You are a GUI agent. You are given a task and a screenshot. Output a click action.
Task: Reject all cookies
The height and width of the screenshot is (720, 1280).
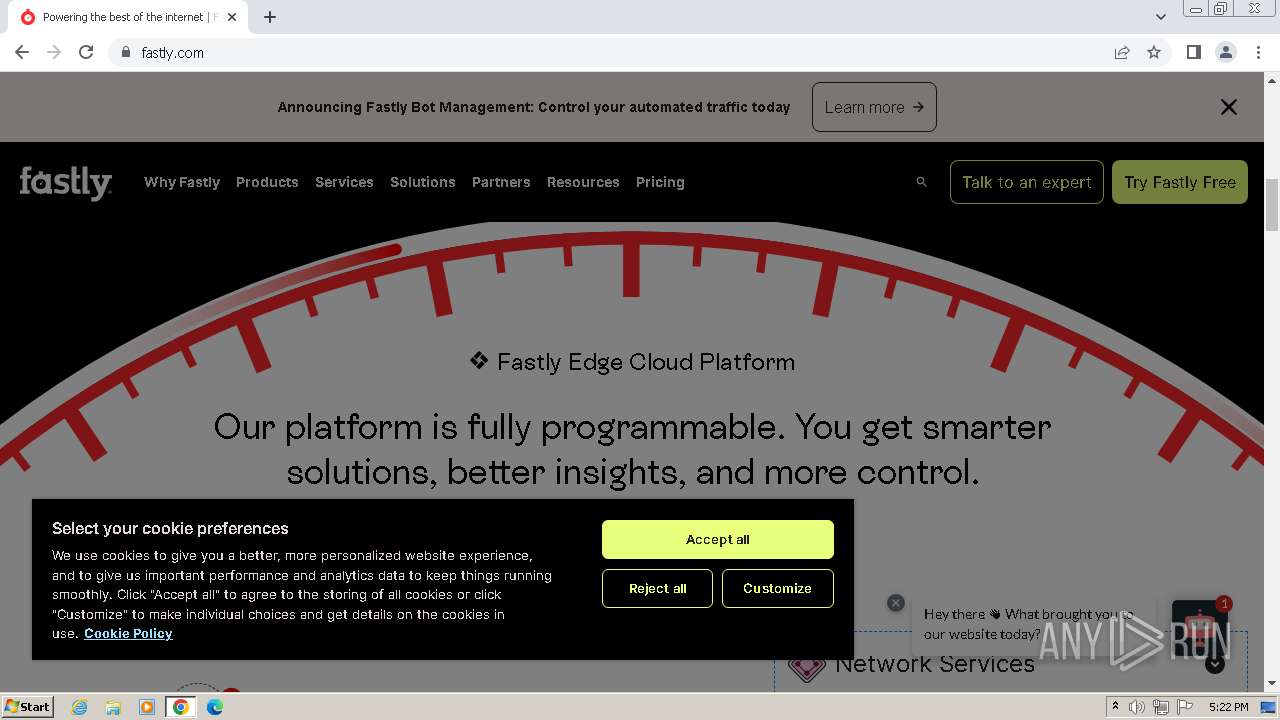tap(658, 589)
